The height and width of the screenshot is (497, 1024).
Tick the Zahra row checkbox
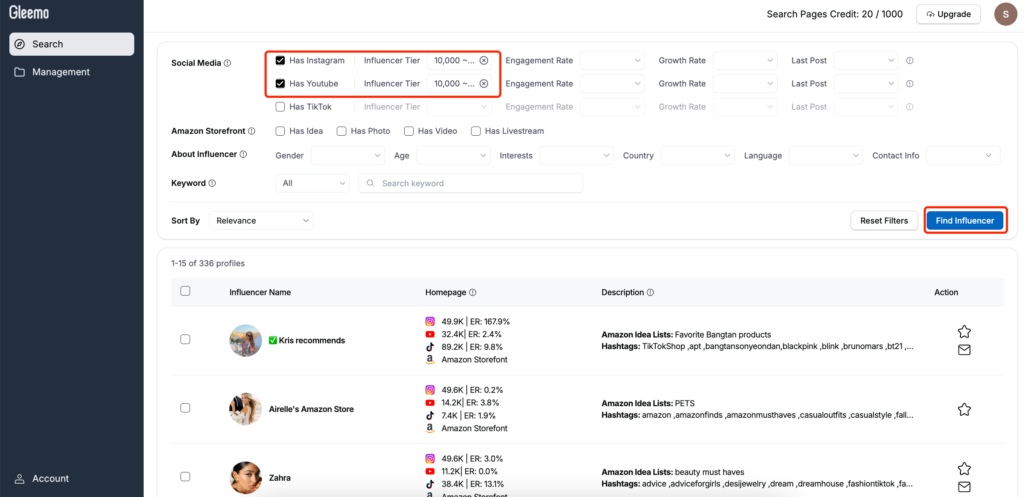click(x=185, y=477)
